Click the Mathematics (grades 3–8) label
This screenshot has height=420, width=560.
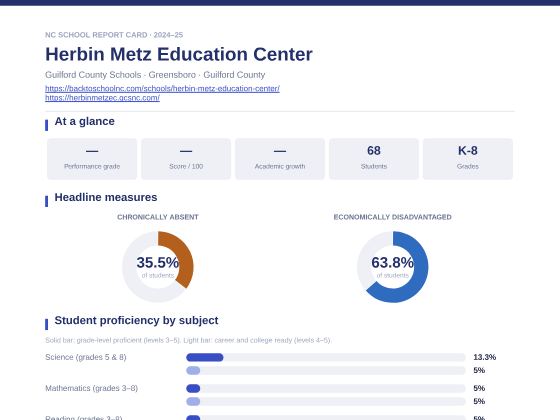[91, 388]
